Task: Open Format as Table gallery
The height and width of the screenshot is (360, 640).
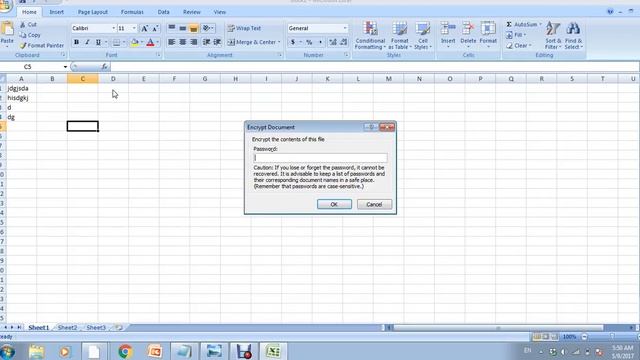Action: click(400, 35)
